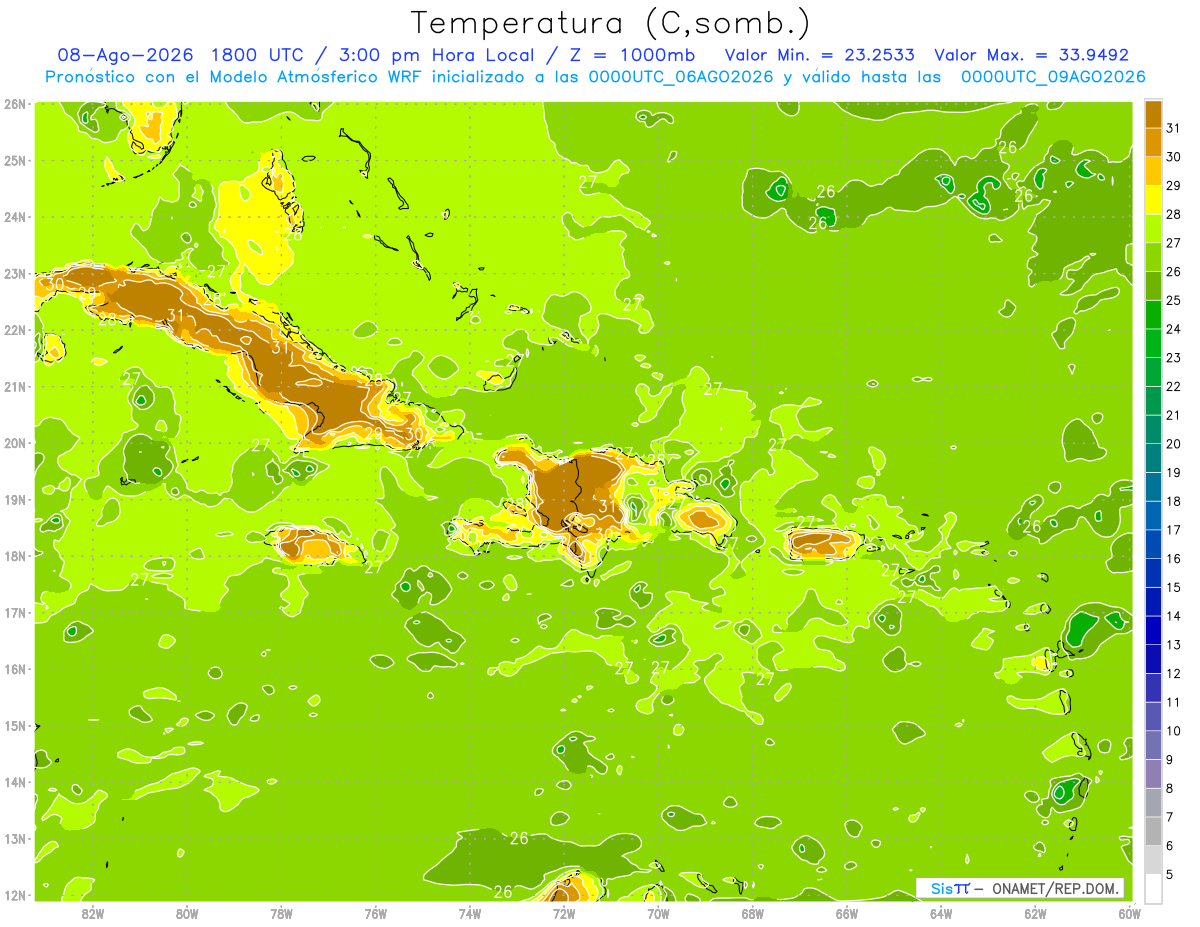Click the dark brown legend swatch above 31
This screenshot has width=1200, height=927.
pyautogui.click(x=1153, y=114)
